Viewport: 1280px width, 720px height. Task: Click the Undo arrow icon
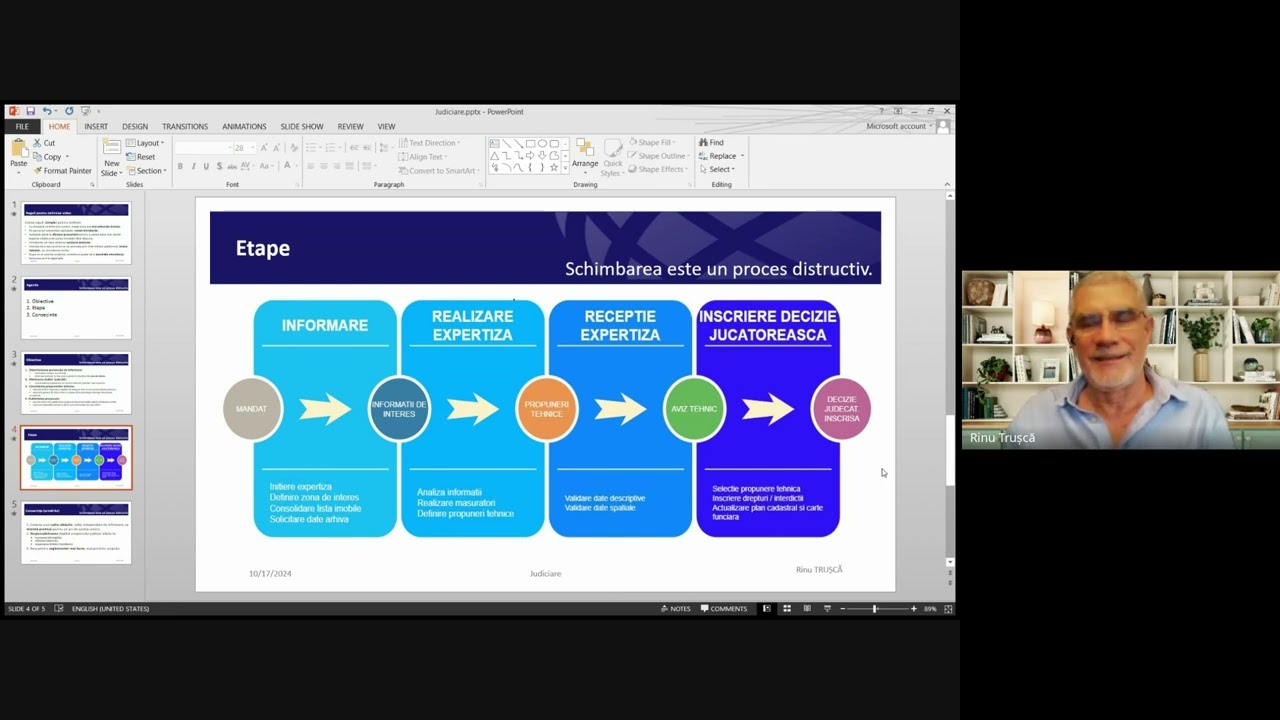point(45,111)
